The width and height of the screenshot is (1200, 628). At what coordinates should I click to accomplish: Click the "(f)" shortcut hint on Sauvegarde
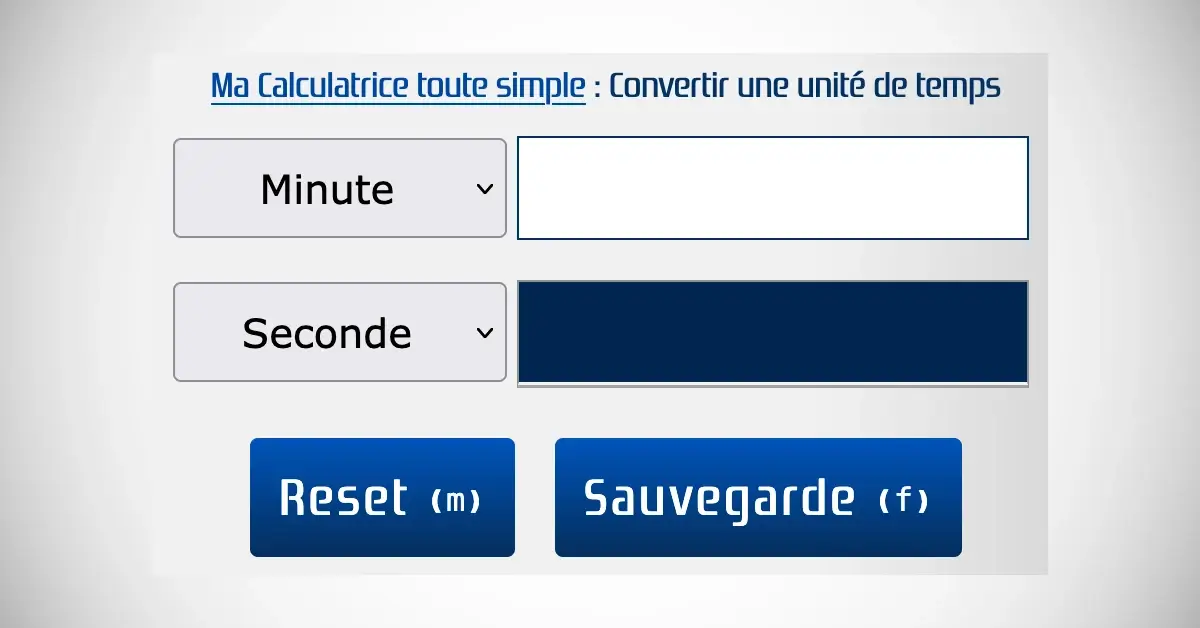point(904,500)
